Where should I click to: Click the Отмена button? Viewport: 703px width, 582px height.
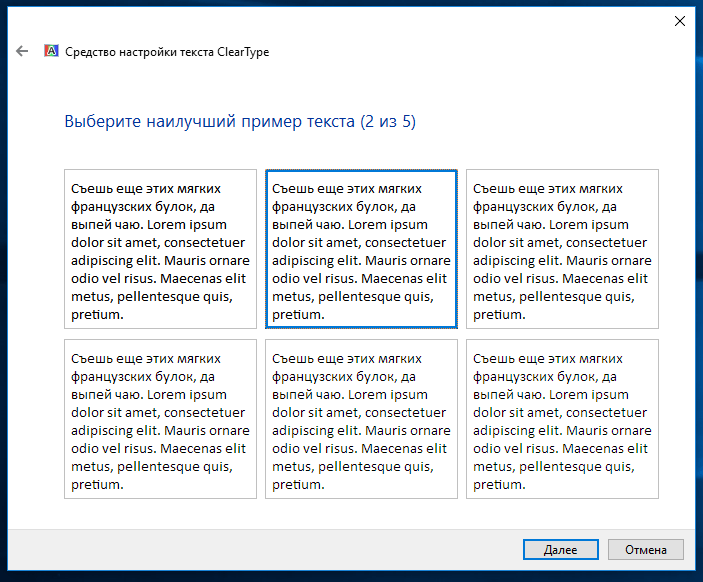coord(646,550)
